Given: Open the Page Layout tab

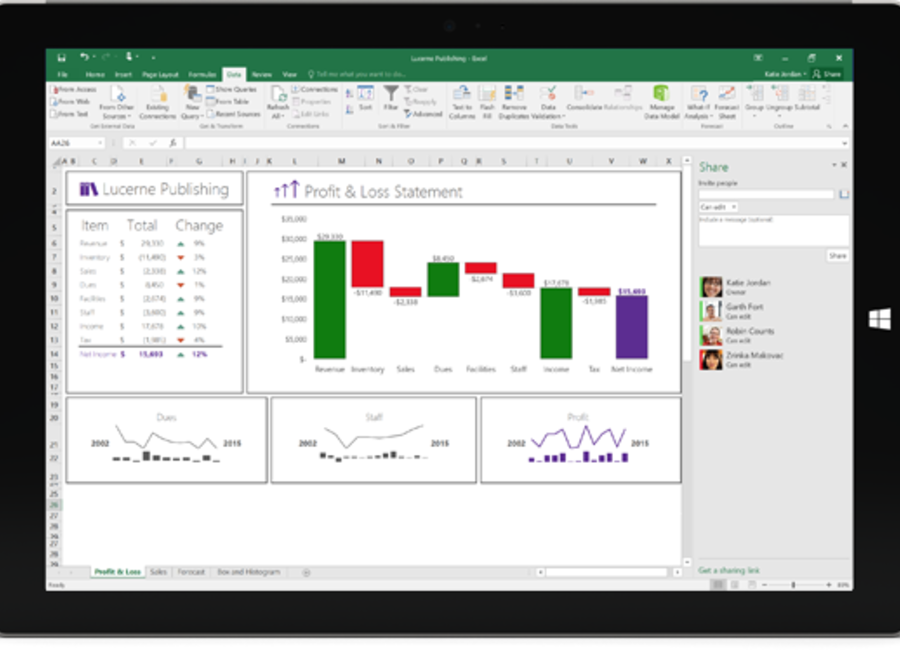Looking at the screenshot, I should click(x=160, y=75).
